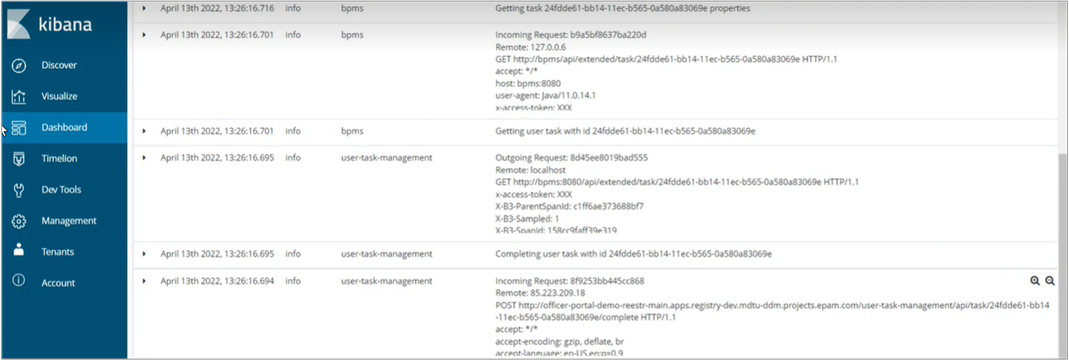Filter for value with magnifier plus icon

(x=1035, y=281)
